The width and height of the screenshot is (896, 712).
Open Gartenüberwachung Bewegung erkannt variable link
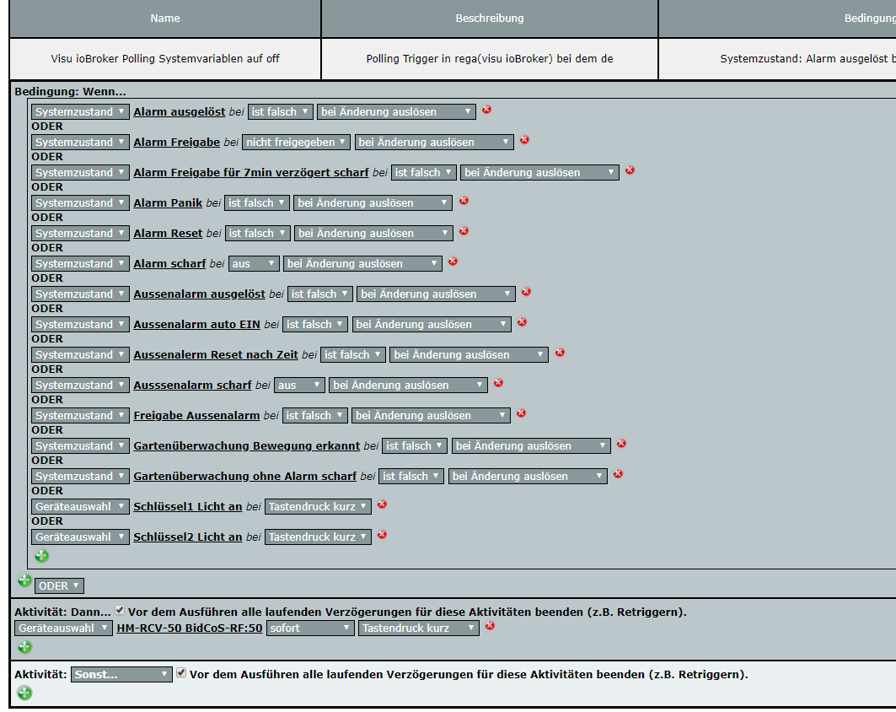coord(246,446)
